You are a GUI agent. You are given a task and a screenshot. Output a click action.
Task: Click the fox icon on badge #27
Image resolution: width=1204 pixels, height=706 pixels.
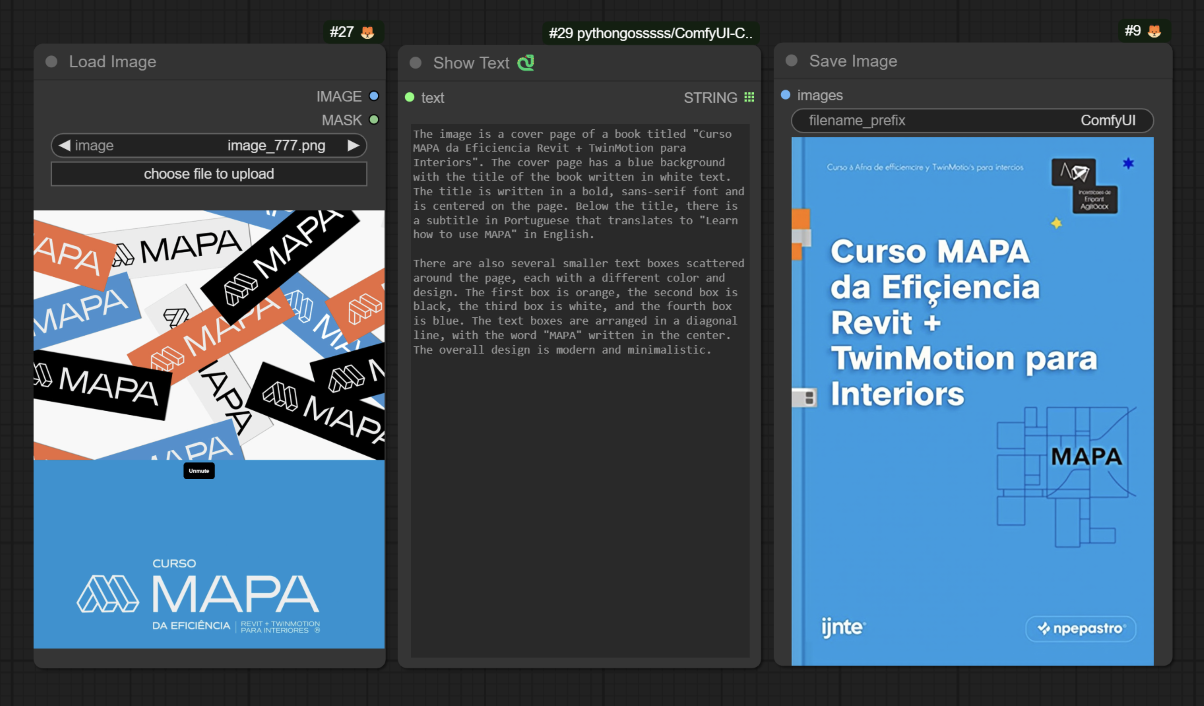click(x=368, y=32)
